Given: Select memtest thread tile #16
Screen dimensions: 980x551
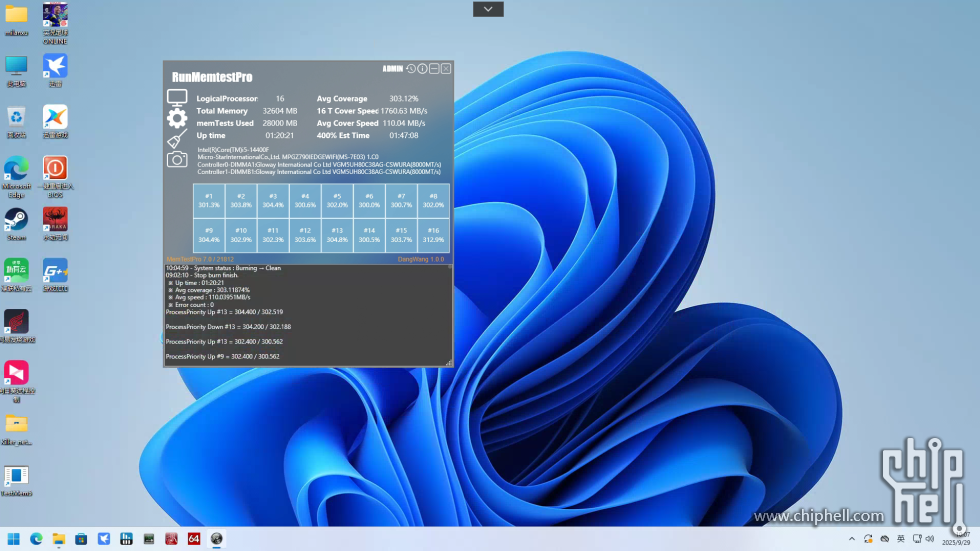Looking at the screenshot, I should pyautogui.click(x=433, y=235).
